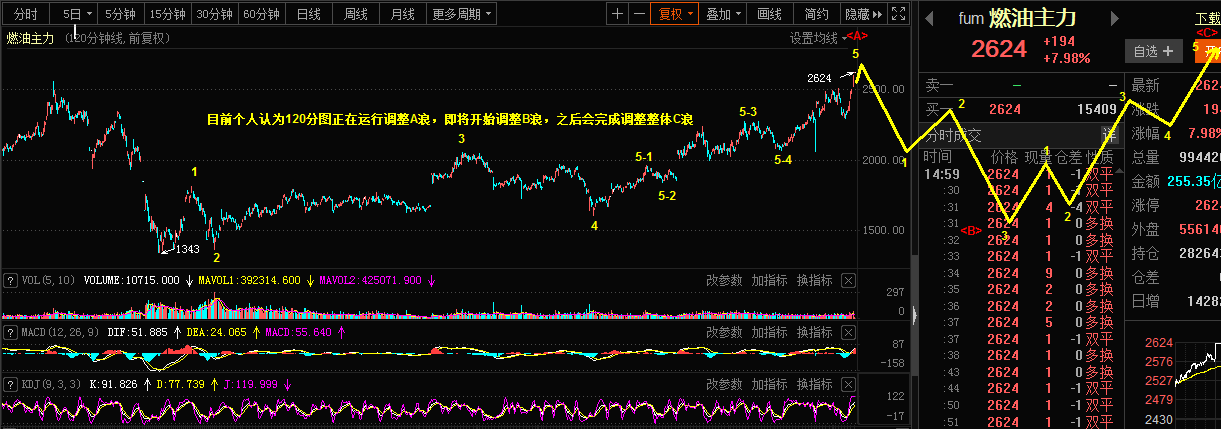Close the KDJ indicator panel

tap(848, 384)
